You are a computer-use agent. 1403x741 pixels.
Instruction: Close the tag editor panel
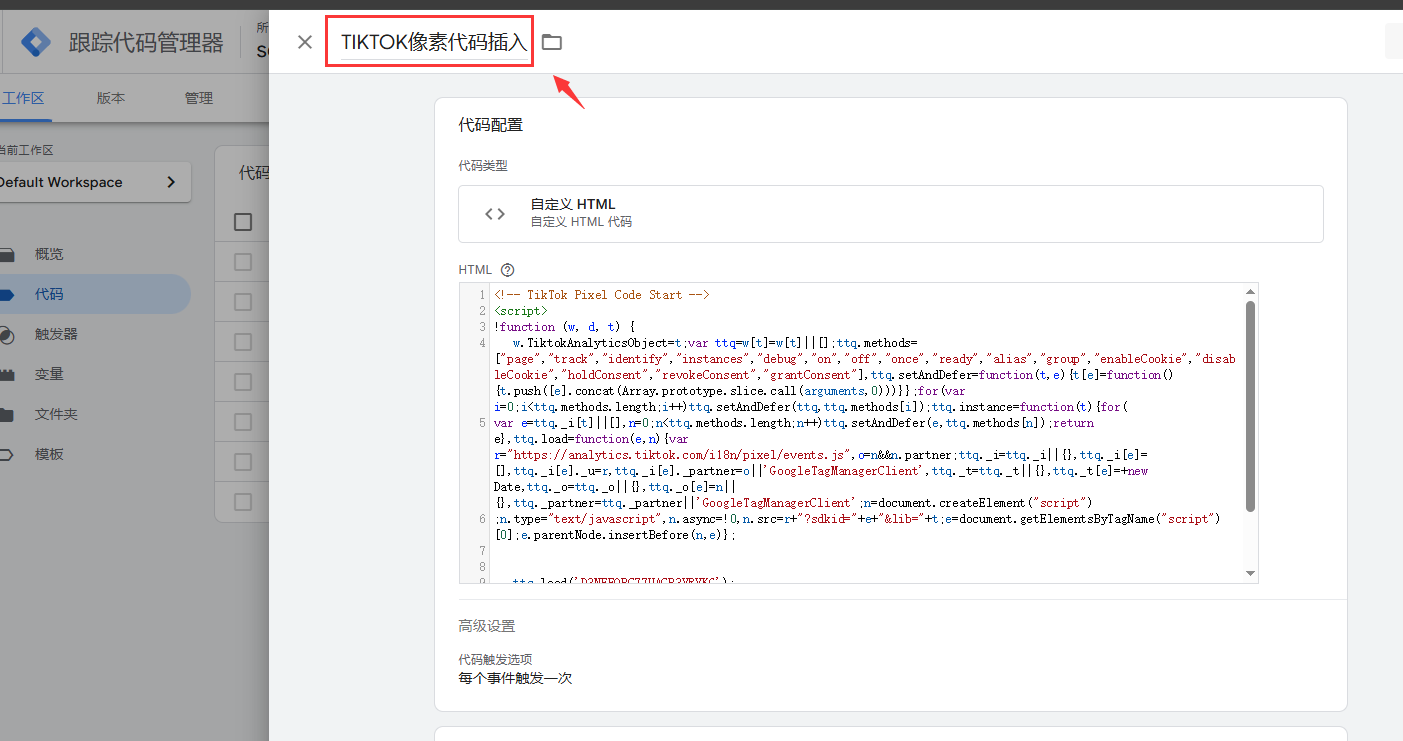[x=305, y=42]
